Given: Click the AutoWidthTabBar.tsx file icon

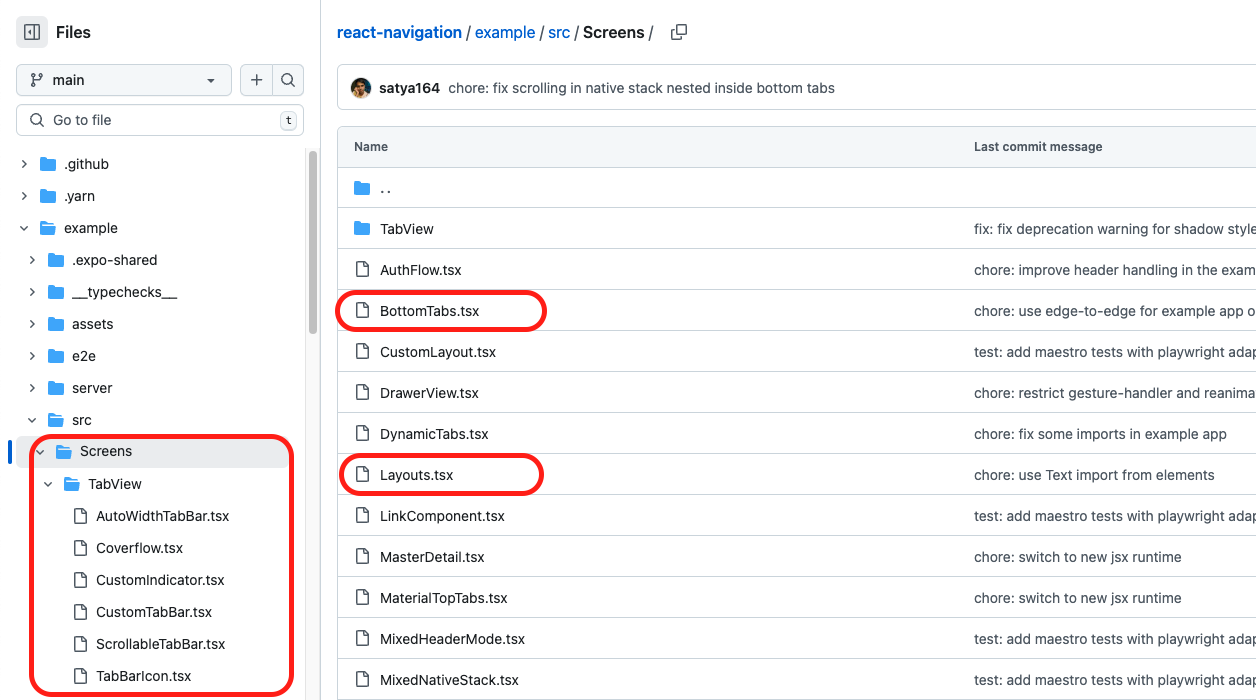Looking at the screenshot, I should coord(80,516).
